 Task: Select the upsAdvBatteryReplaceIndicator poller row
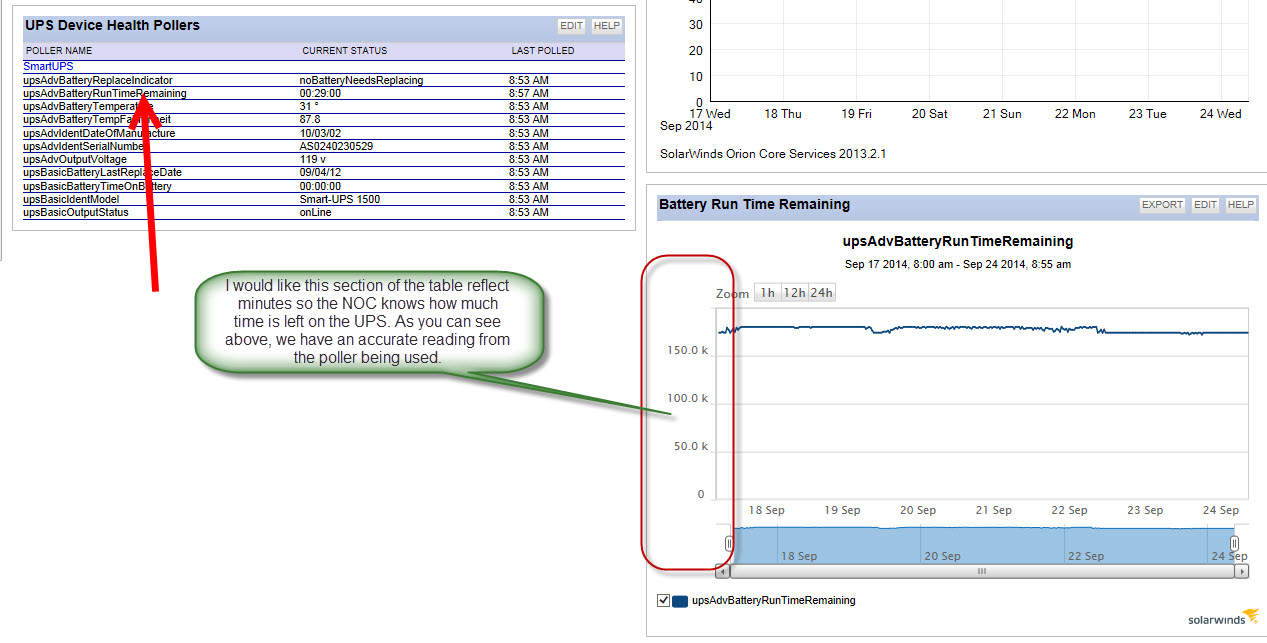click(x=324, y=80)
